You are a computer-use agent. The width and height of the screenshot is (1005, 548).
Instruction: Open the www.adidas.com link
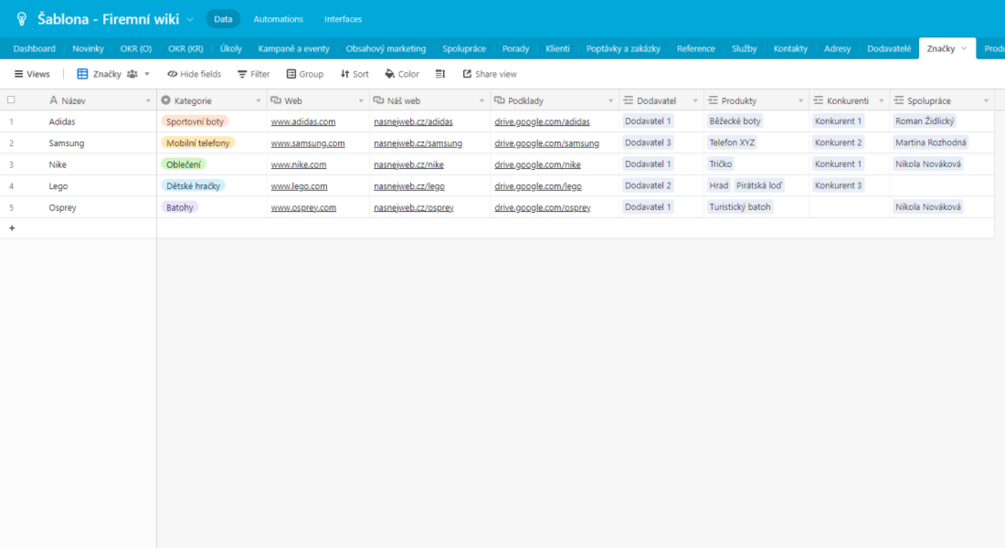click(x=303, y=122)
